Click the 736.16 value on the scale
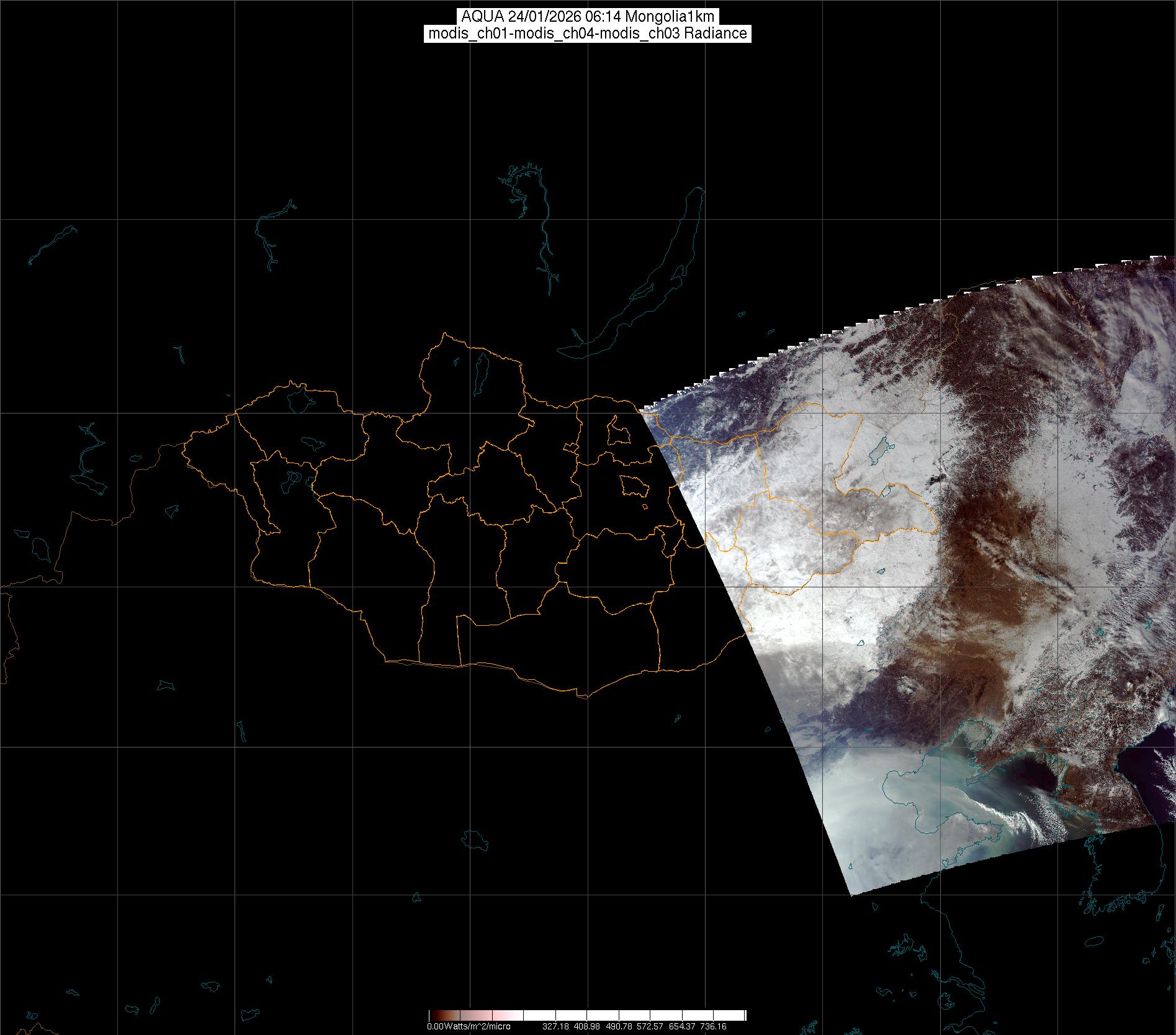This screenshot has height=1035, width=1176. [712, 1026]
